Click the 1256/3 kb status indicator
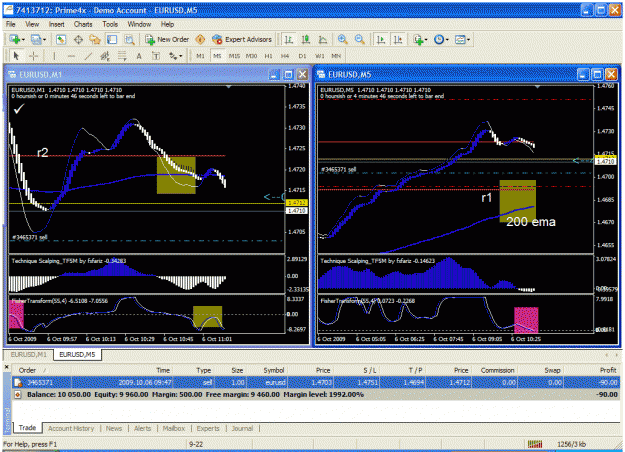625x452 pixels. point(571,444)
